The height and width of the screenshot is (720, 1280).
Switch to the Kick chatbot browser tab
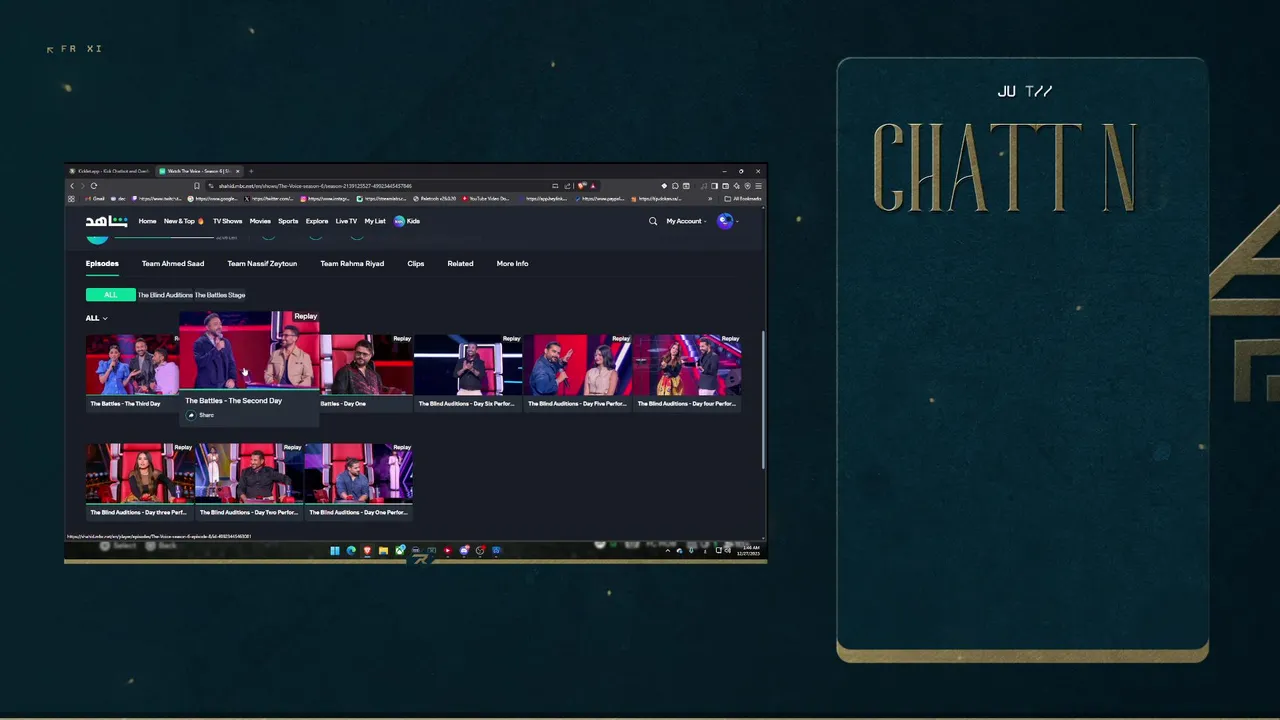pyautogui.click(x=110, y=171)
